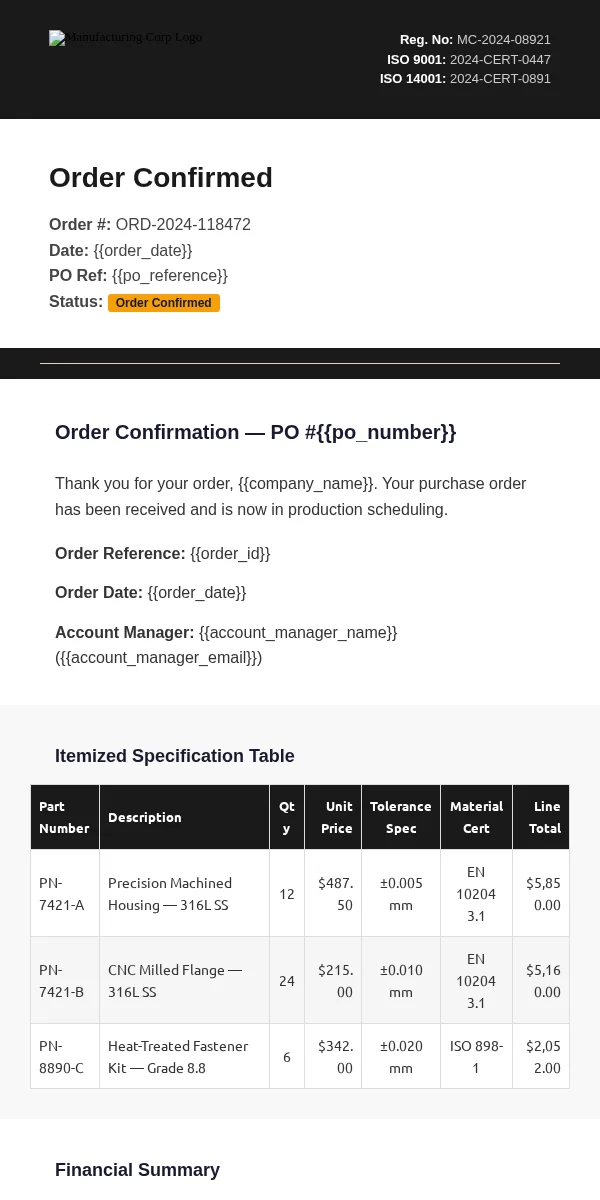Click the ISO 898-1 material cert cell

tap(477, 1057)
